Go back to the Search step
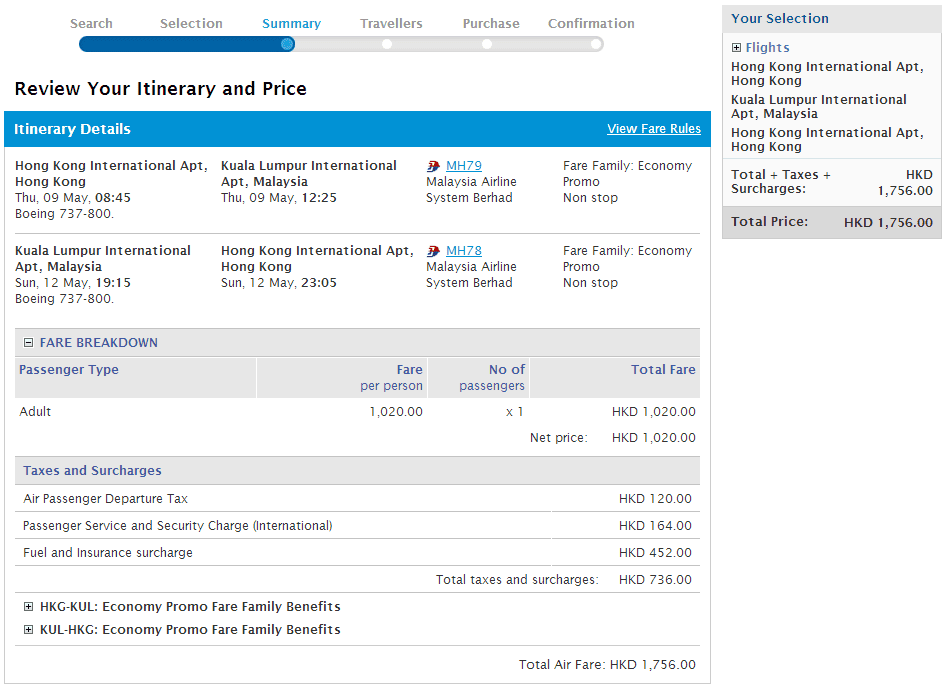947x690 pixels. tap(91, 23)
